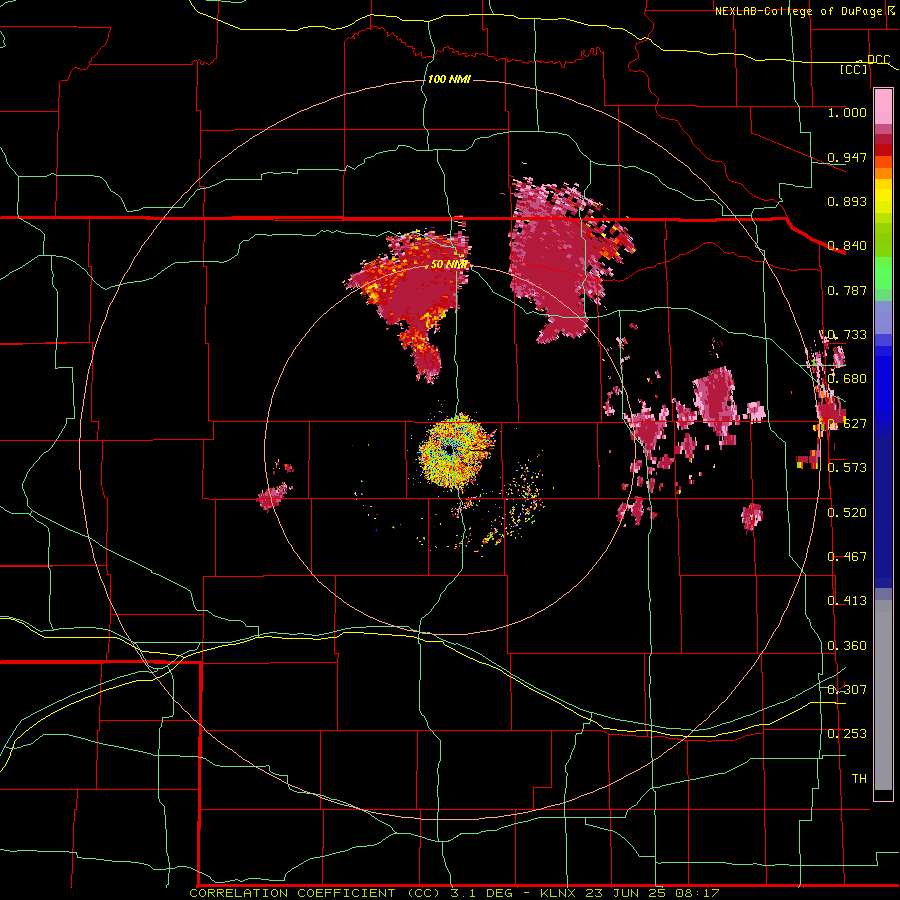Click the TH label on color scale
Image resolution: width=900 pixels, height=900 pixels.
click(x=859, y=779)
